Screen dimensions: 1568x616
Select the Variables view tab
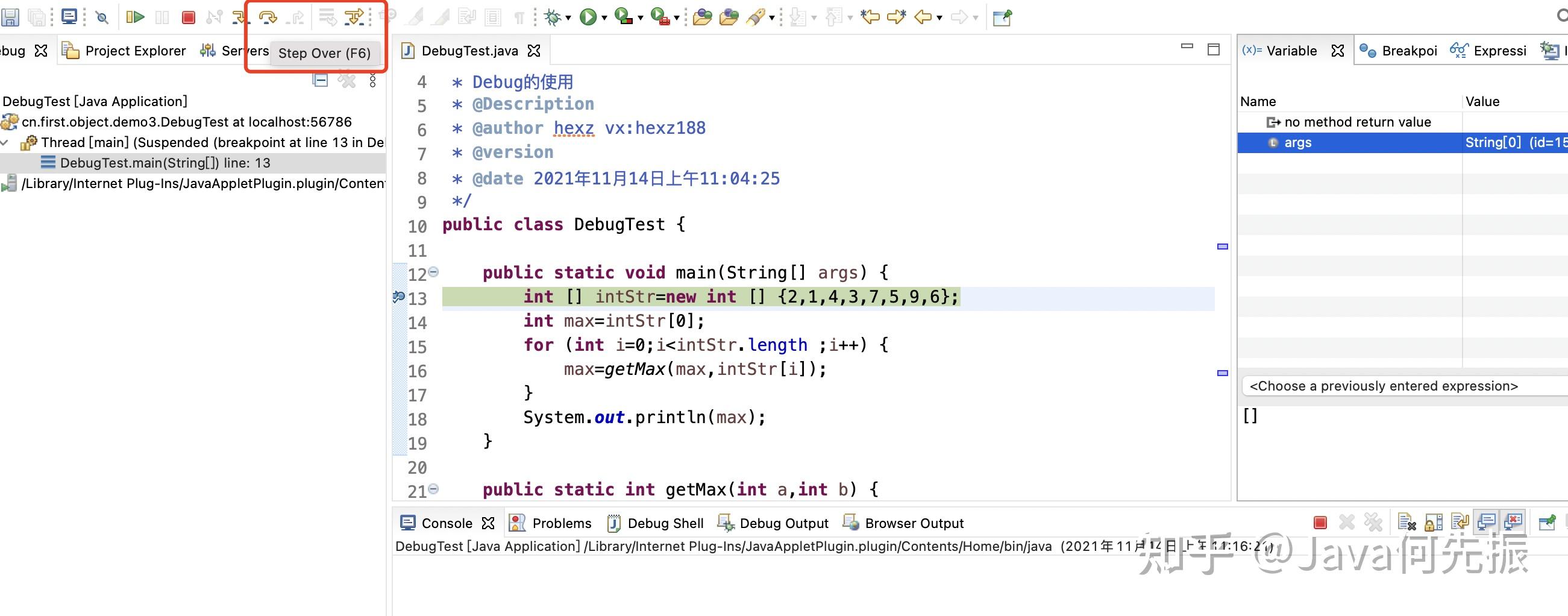click(1279, 51)
